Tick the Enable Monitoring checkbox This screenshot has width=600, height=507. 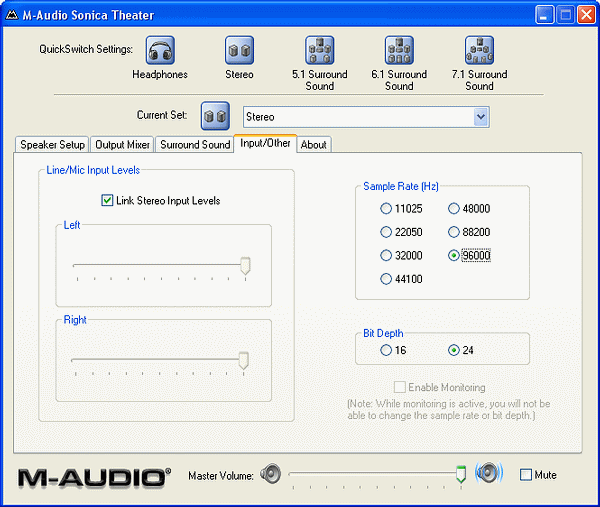coord(399,387)
